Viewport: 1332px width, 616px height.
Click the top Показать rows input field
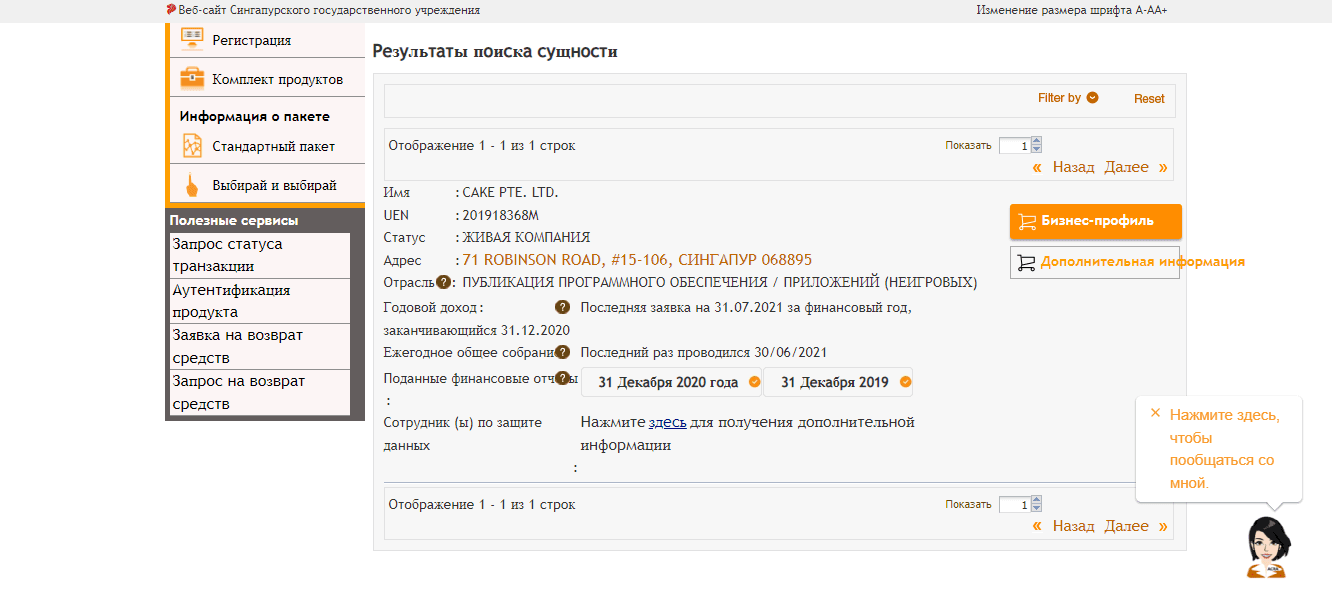[1014, 146]
